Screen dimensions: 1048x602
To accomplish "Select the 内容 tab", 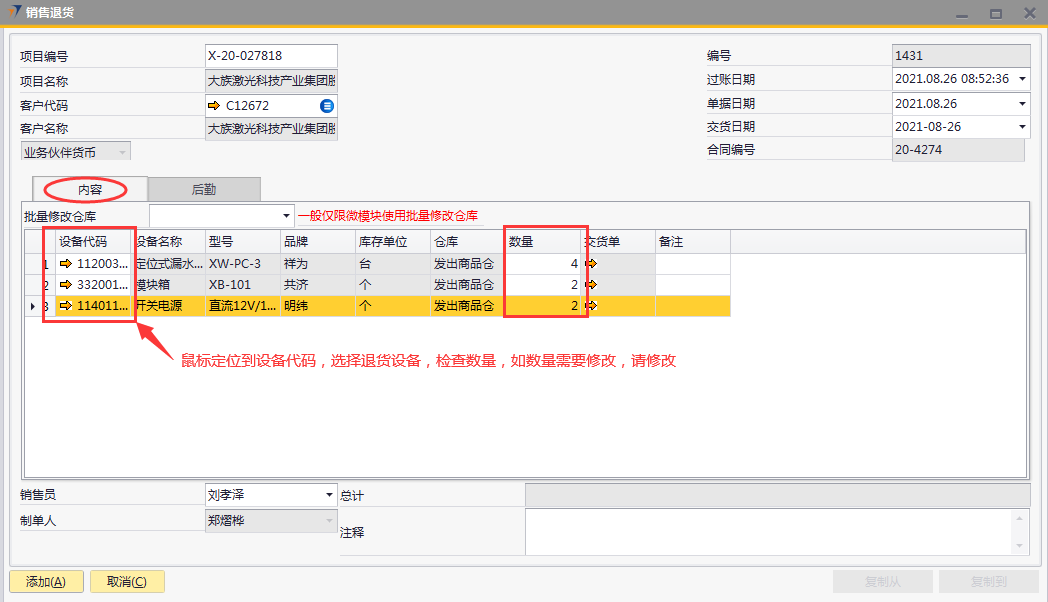I will click(90, 189).
